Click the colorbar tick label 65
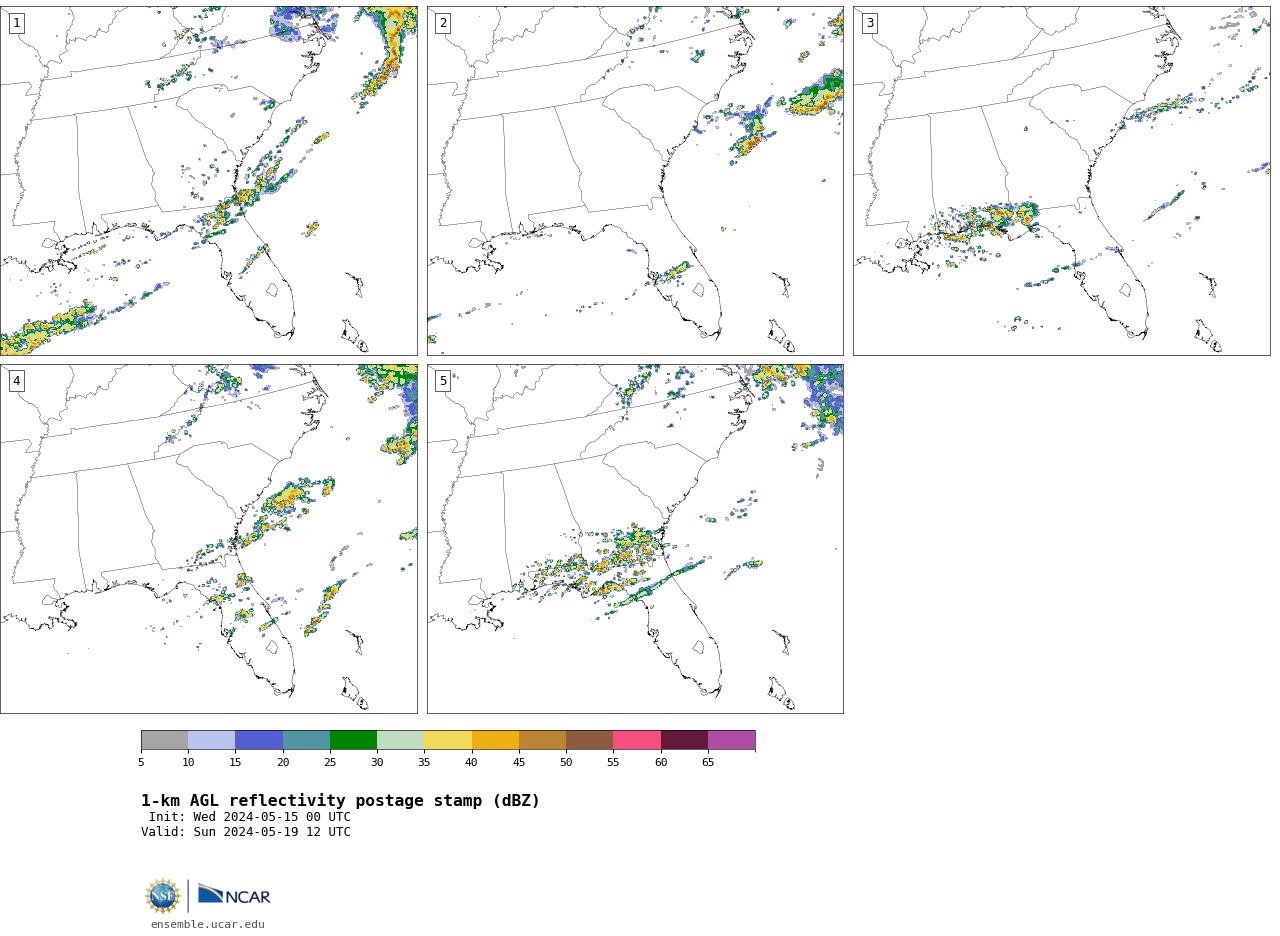The image size is (1280, 936). coord(708,763)
